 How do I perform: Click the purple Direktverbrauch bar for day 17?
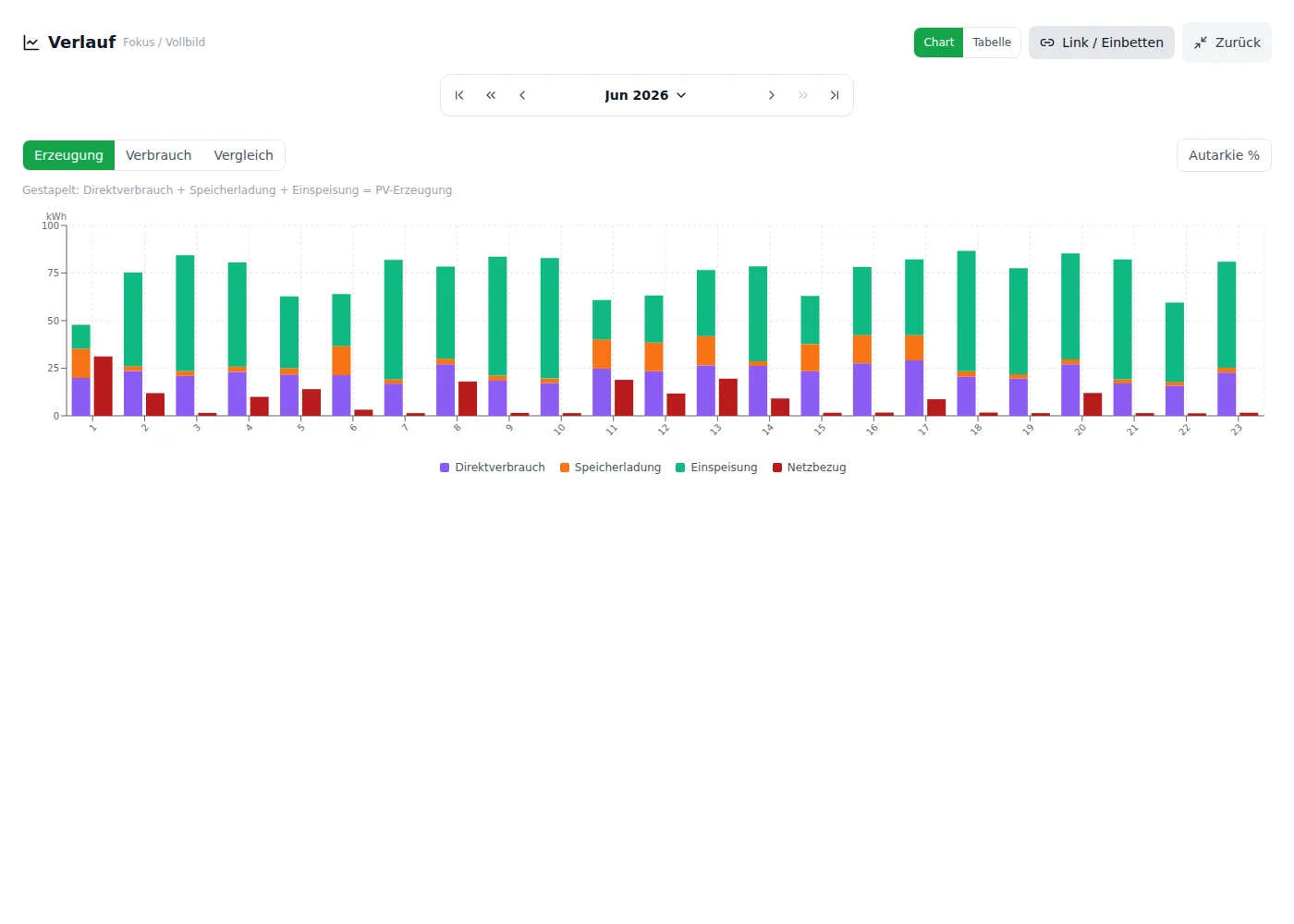click(914, 388)
